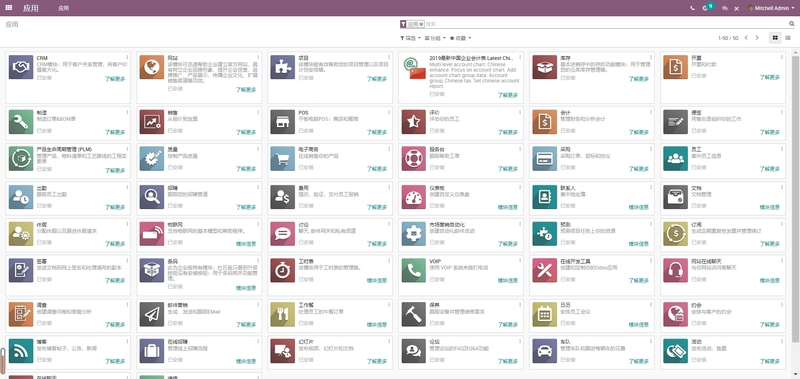Screen dimensions: 800x379
Task: Click the 1-50 / 50 pager counter
Action: click(x=728, y=38)
